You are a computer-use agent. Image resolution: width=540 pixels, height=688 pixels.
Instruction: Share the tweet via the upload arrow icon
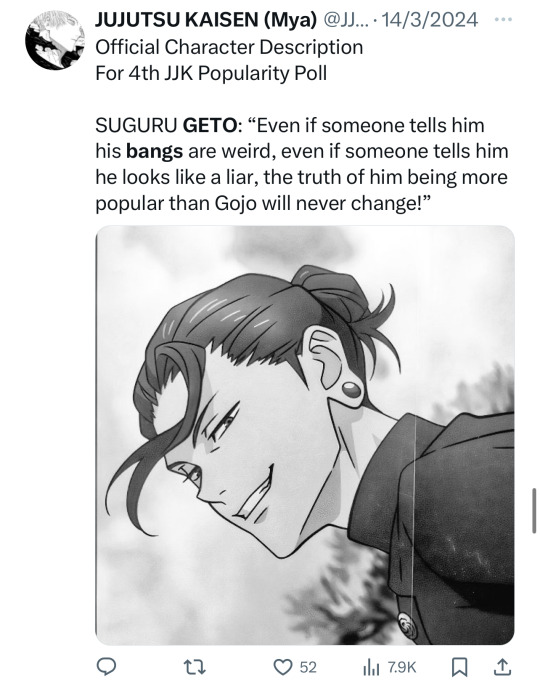point(502,667)
